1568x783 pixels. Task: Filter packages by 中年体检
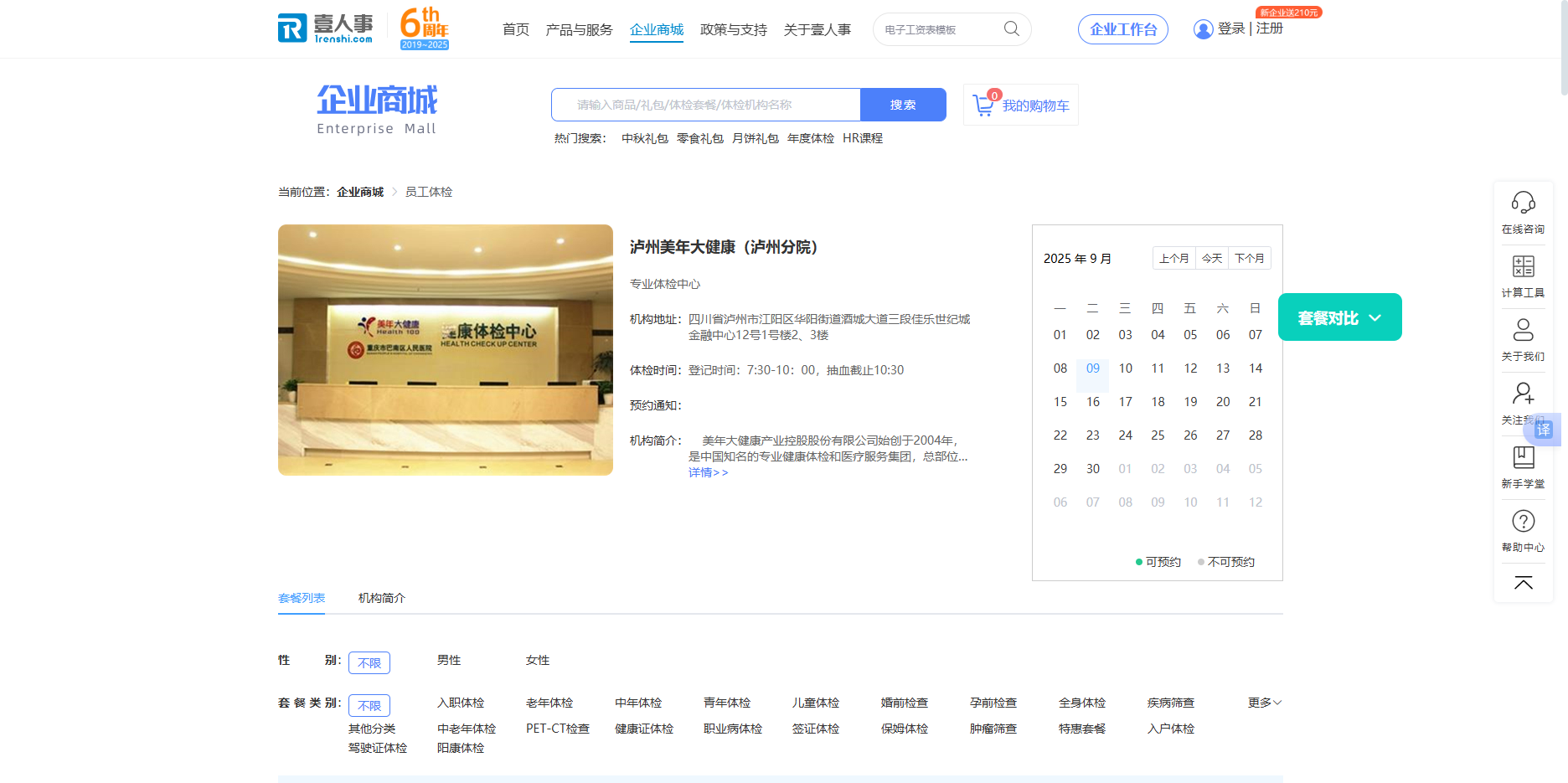(x=638, y=703)
